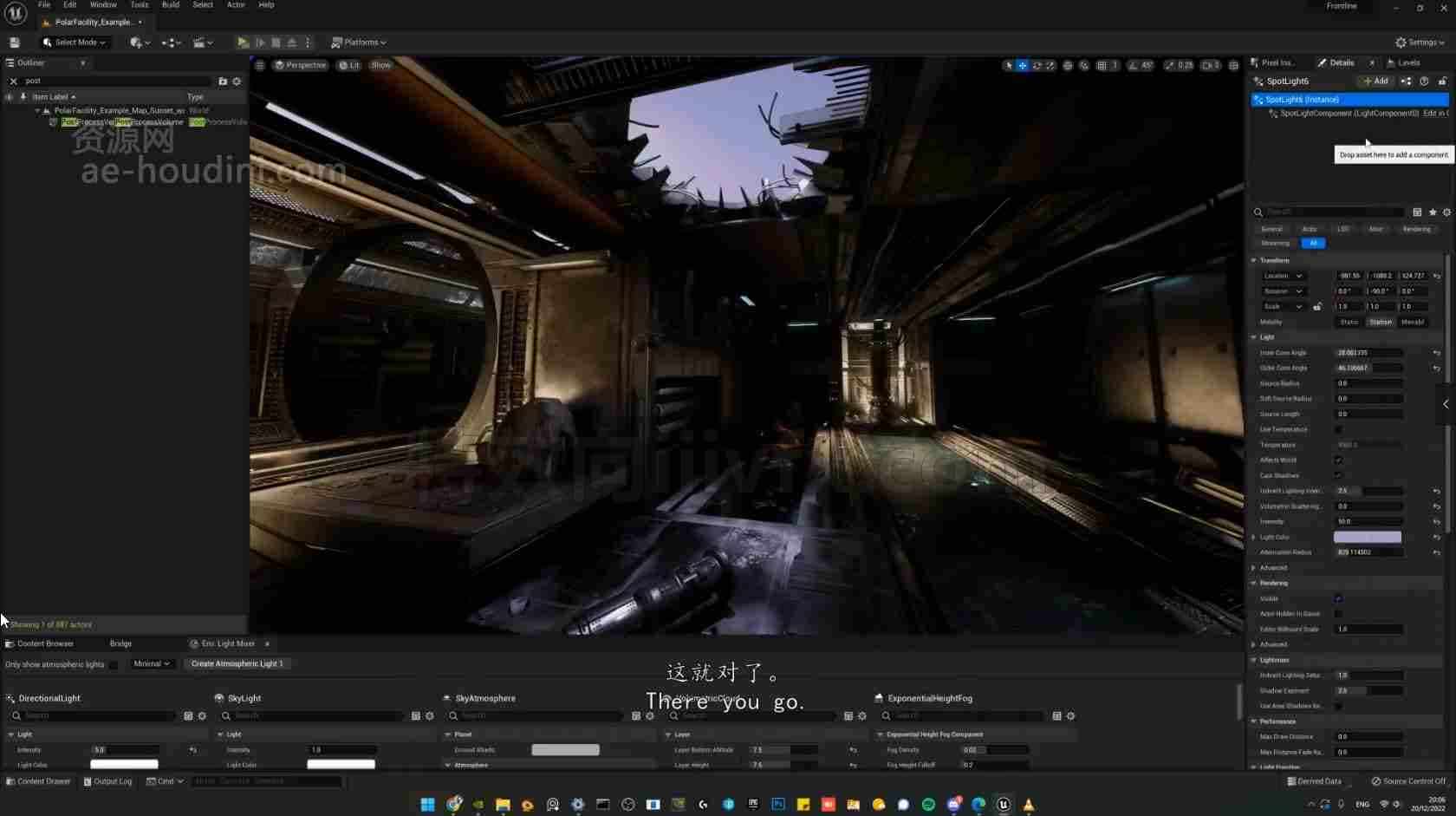The image size is (1456, 816).
Task: Toggle the Visible checkbox under Rendering
Action: click(x=1338, y=599)
